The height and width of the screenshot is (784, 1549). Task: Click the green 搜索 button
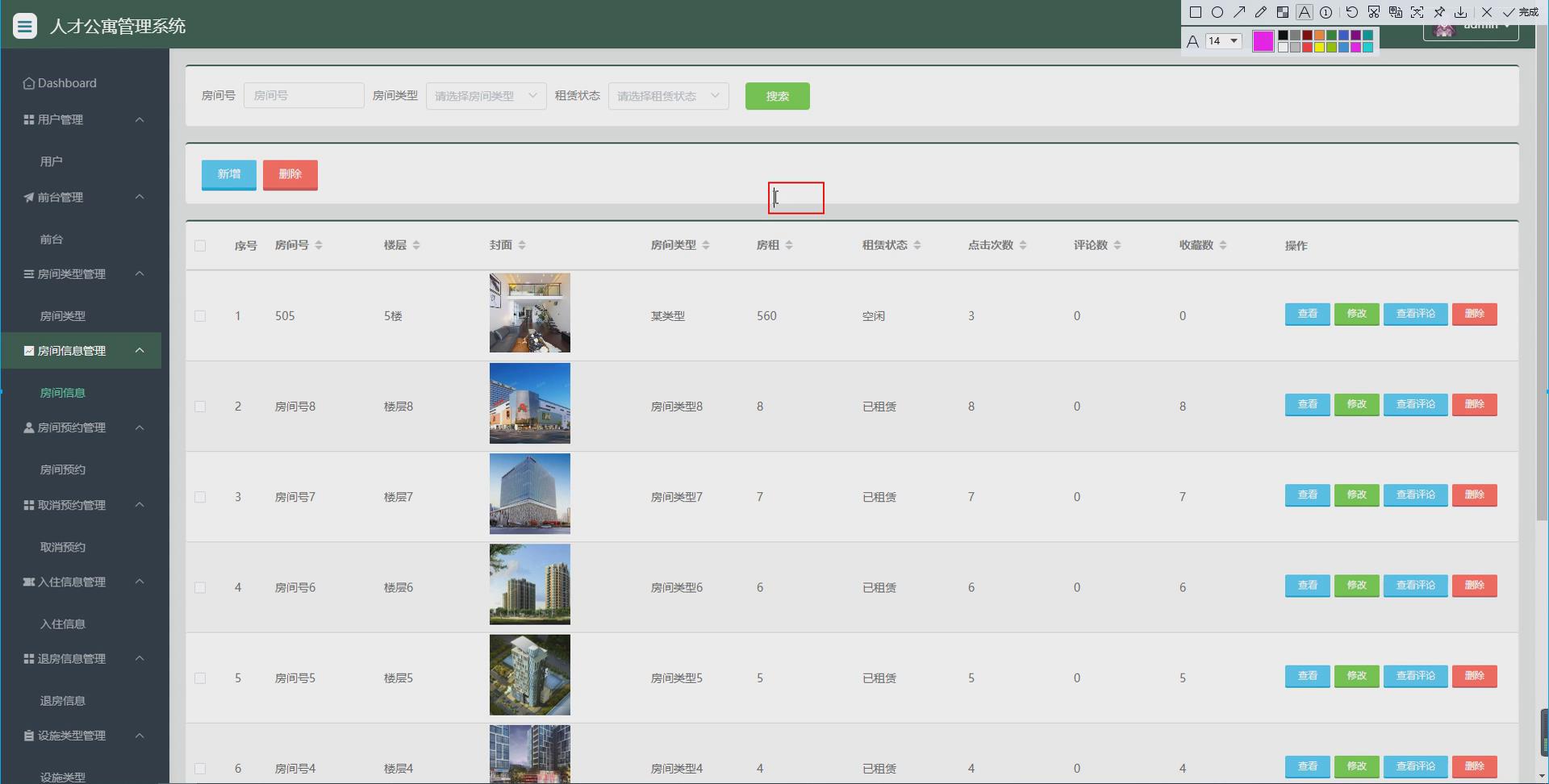tap(778, 96)
